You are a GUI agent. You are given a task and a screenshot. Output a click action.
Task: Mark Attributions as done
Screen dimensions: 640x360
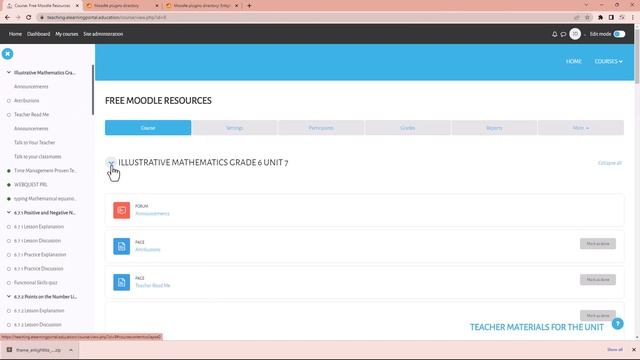point(598,244)
